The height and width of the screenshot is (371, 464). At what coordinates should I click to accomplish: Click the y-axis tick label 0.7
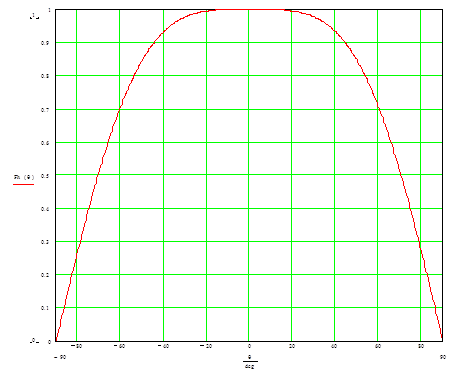pos(45,110)
